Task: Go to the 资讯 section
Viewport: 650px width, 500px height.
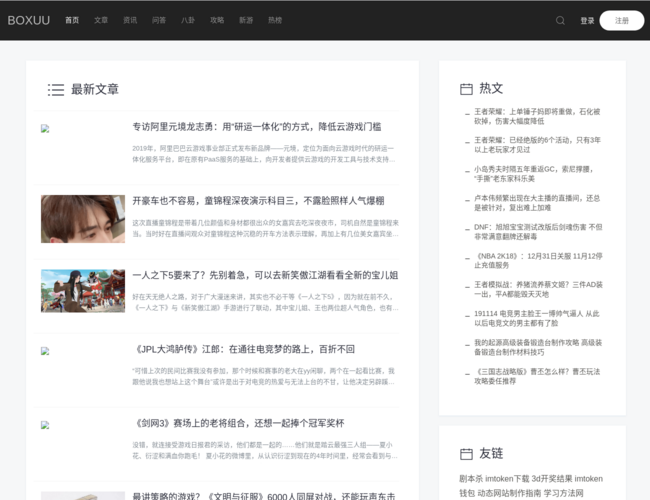Action: (x=130, y=20)
